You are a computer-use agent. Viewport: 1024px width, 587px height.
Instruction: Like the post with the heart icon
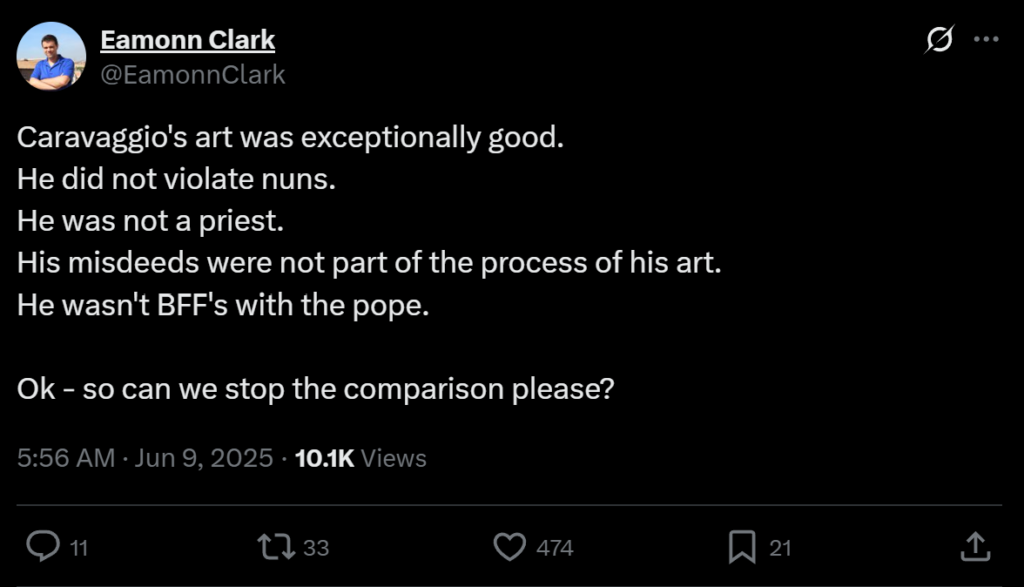[x=511, y=546]
